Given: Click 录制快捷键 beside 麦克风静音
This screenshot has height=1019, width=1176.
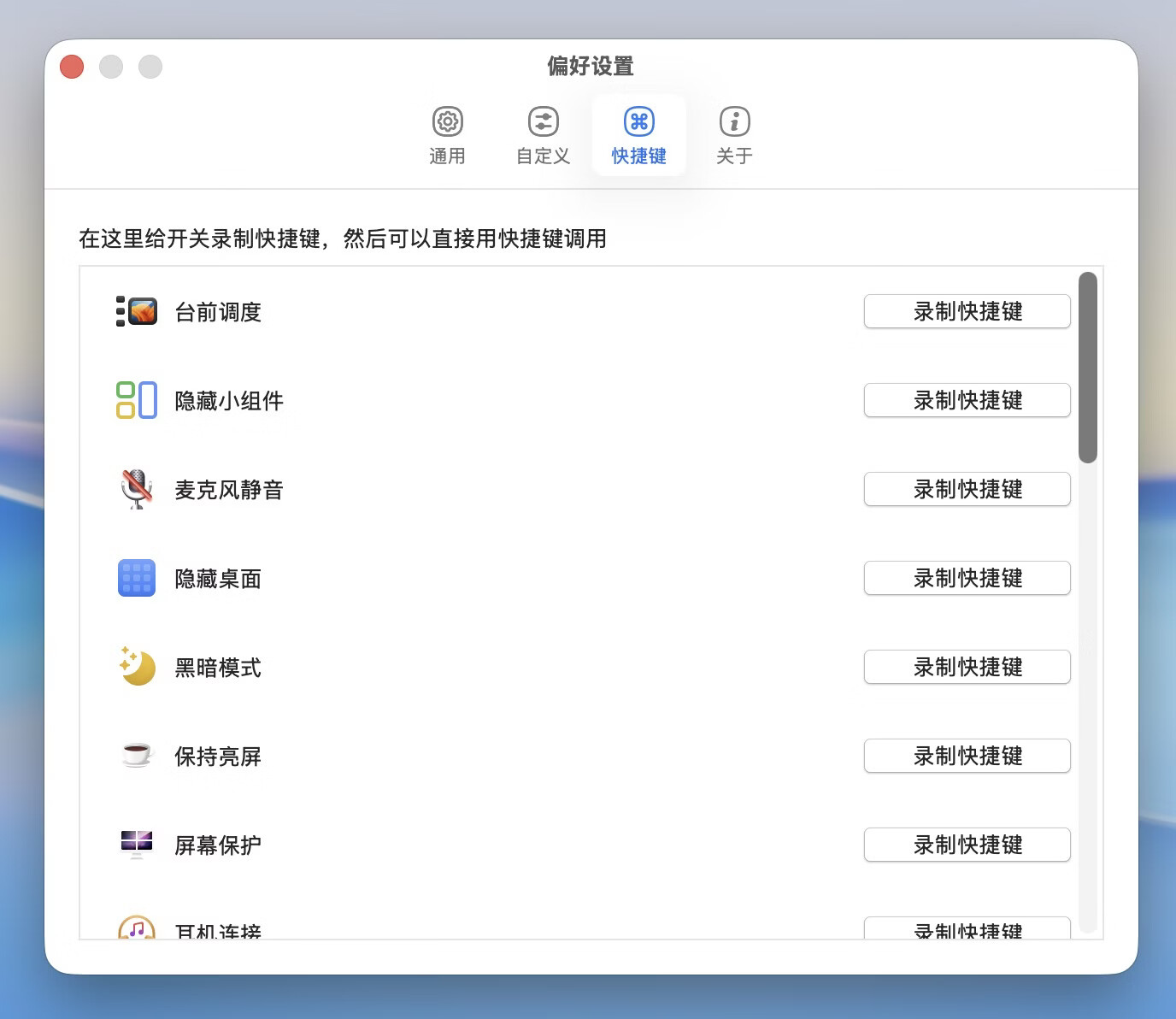Looking at the screenshot, I should (x=967, y=489).
